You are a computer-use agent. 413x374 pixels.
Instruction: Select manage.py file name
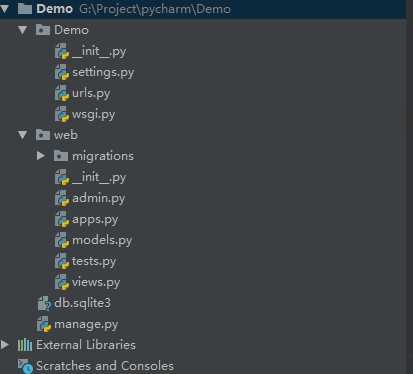(86, 324)
